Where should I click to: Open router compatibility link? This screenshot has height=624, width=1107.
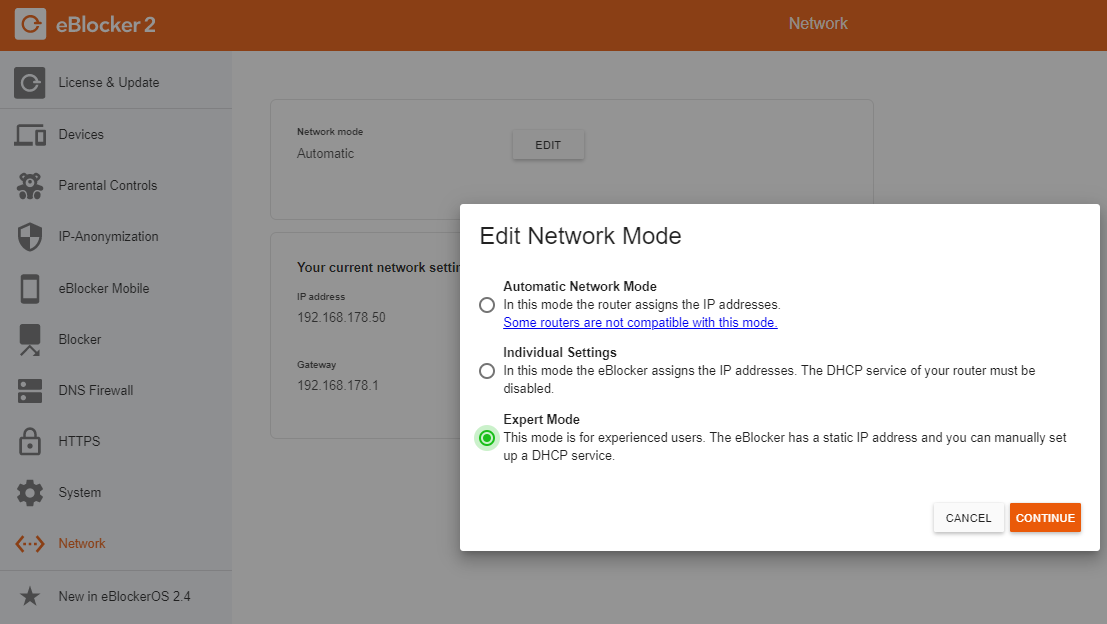coord(640,323)
